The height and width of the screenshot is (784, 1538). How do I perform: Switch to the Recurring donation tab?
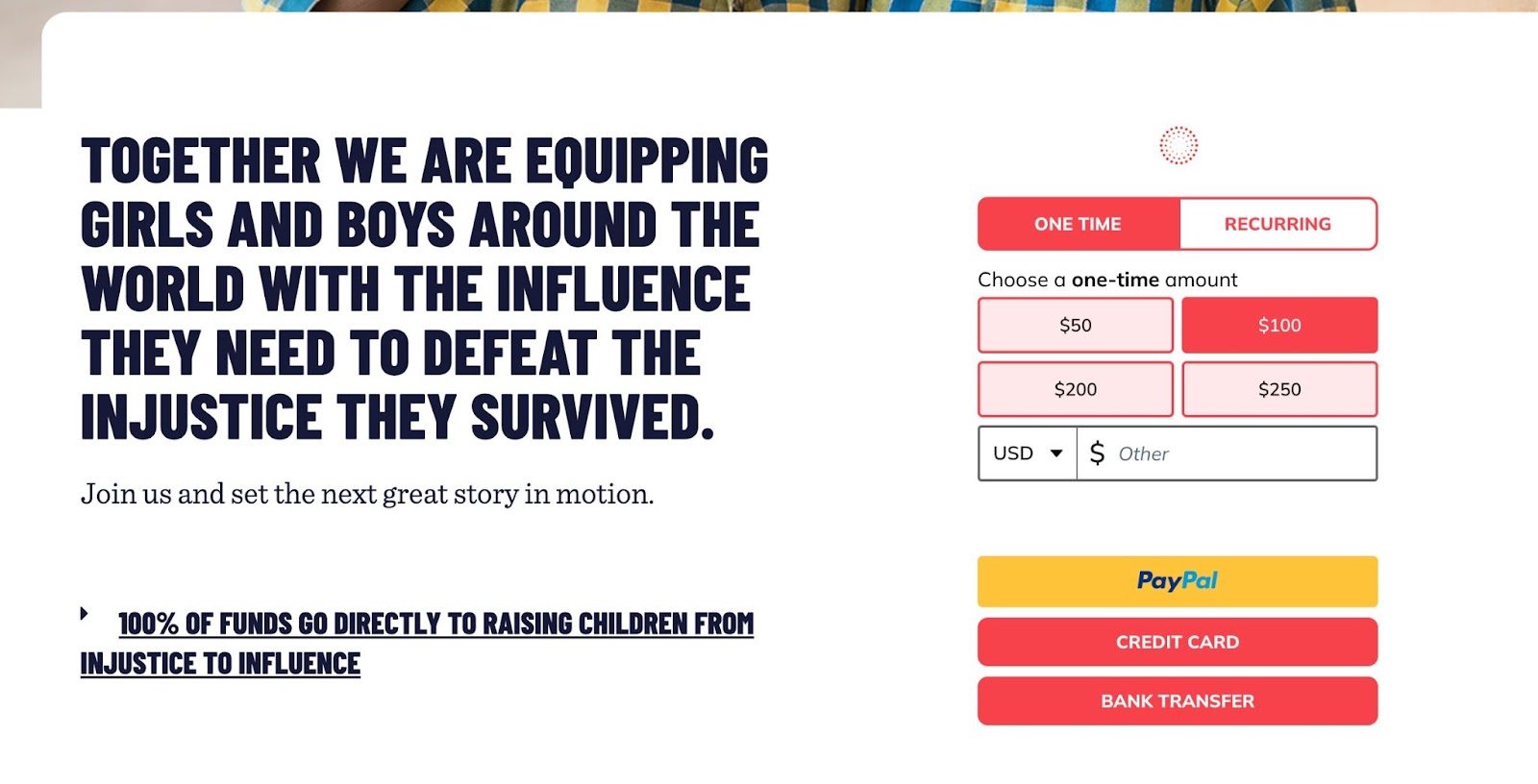click(1278, 224)
